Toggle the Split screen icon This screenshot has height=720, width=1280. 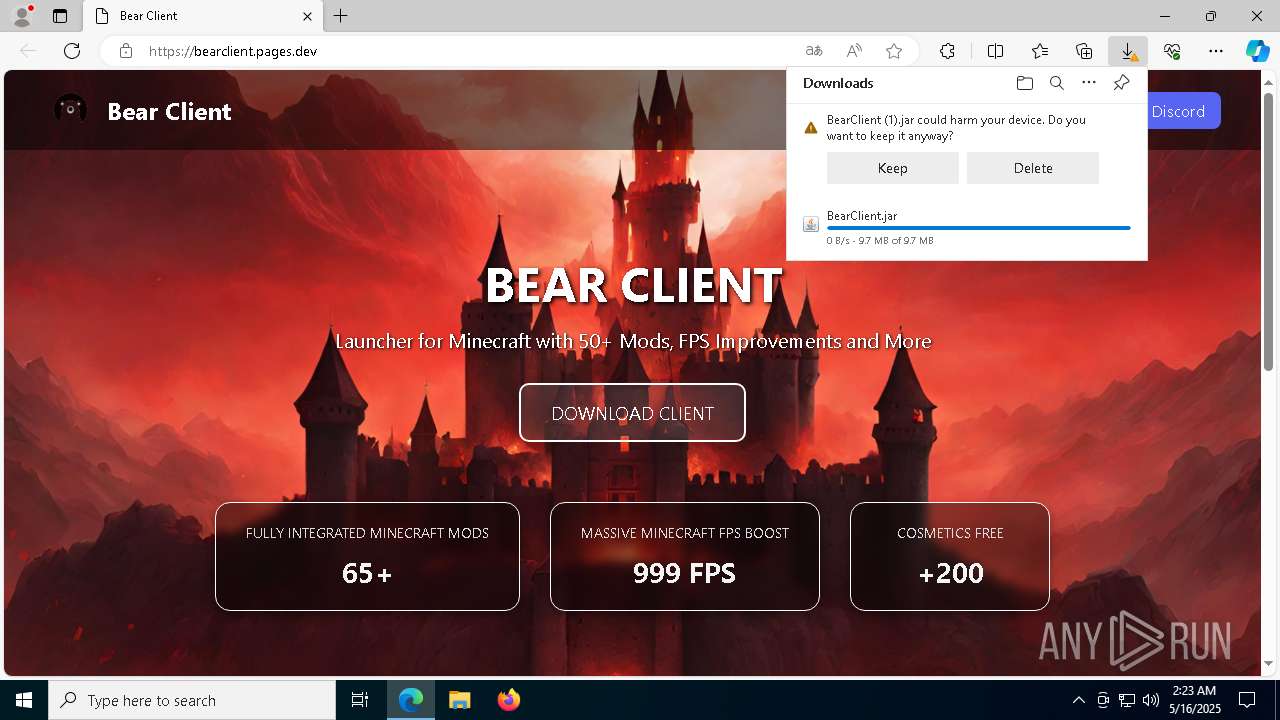click(996, 51)
